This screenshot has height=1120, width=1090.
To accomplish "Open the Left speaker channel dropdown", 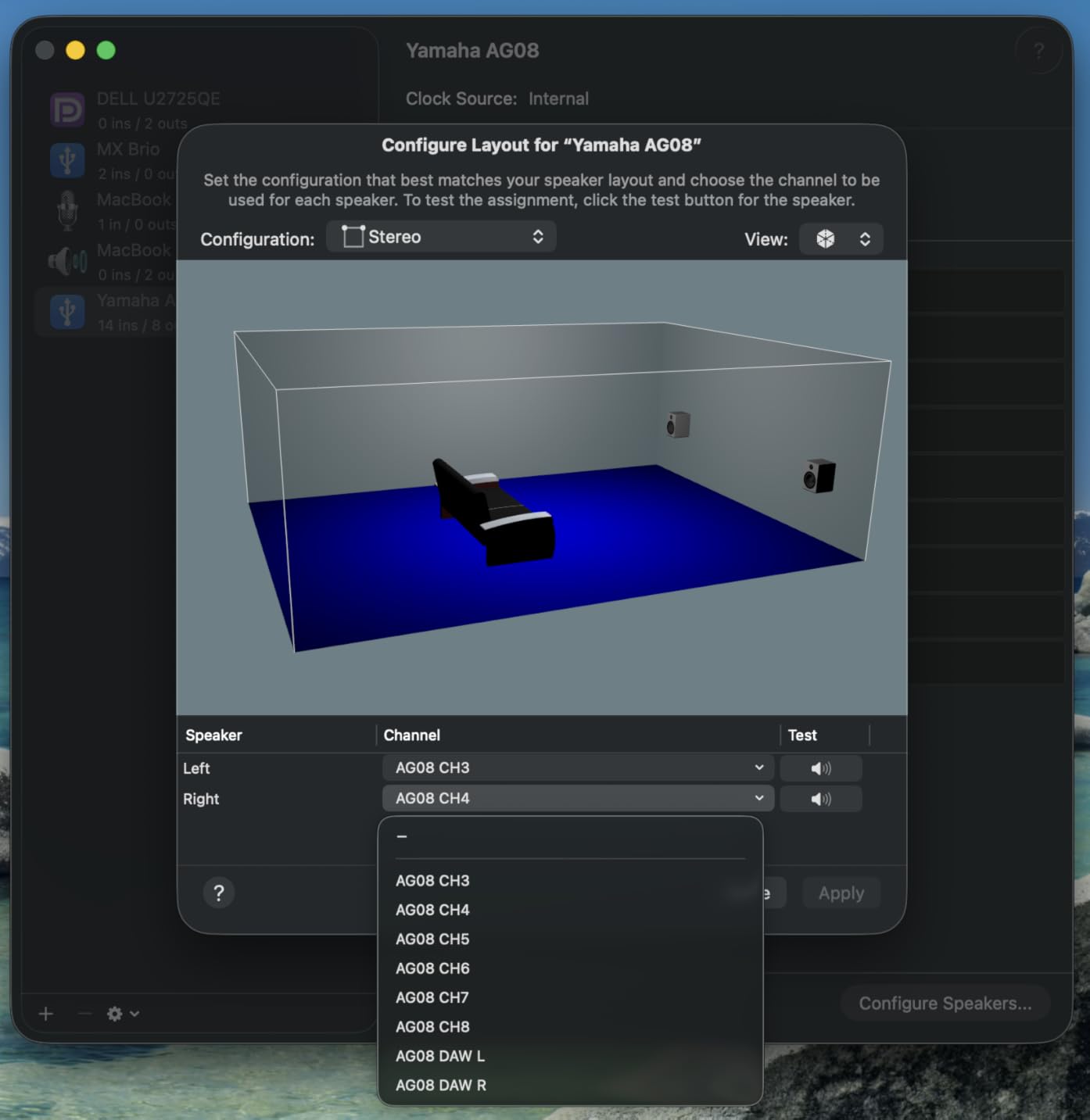I will pos(578,768).
